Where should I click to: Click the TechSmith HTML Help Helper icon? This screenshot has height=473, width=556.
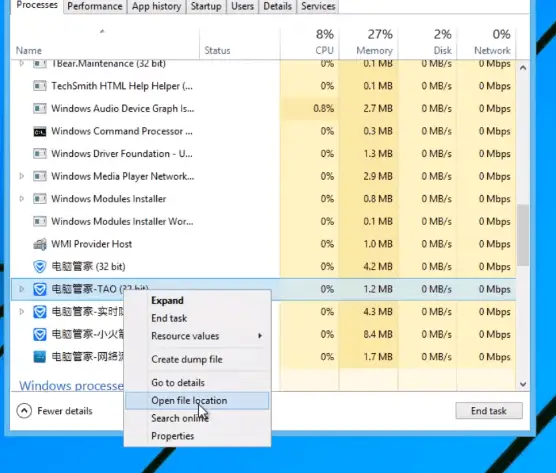(x=40, y=86)
